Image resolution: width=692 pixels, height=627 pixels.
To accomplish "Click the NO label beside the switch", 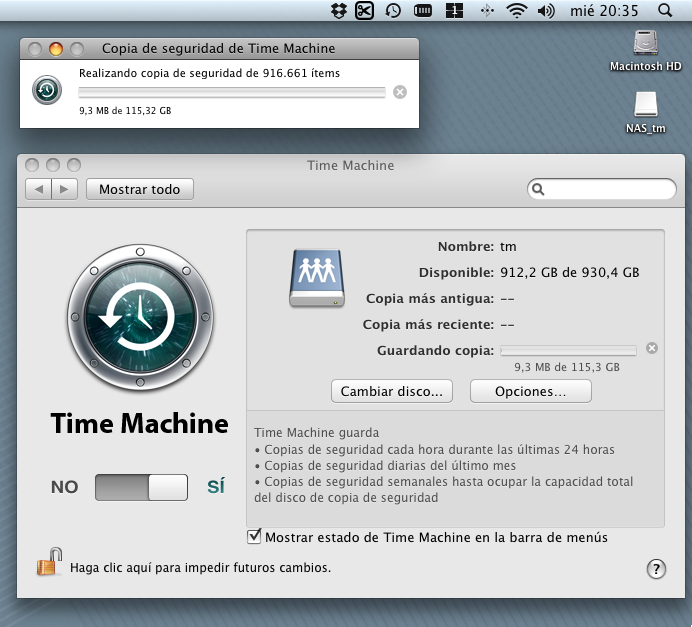I will 64,487.
